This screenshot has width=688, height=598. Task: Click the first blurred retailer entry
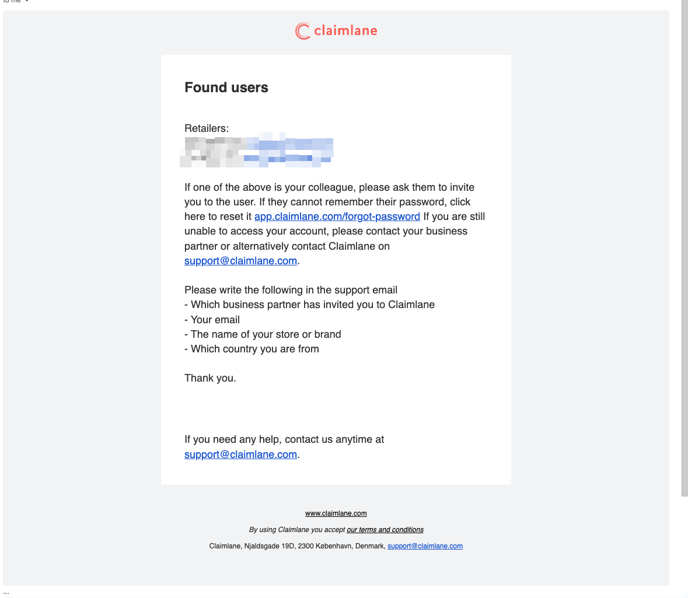(258, 144)
